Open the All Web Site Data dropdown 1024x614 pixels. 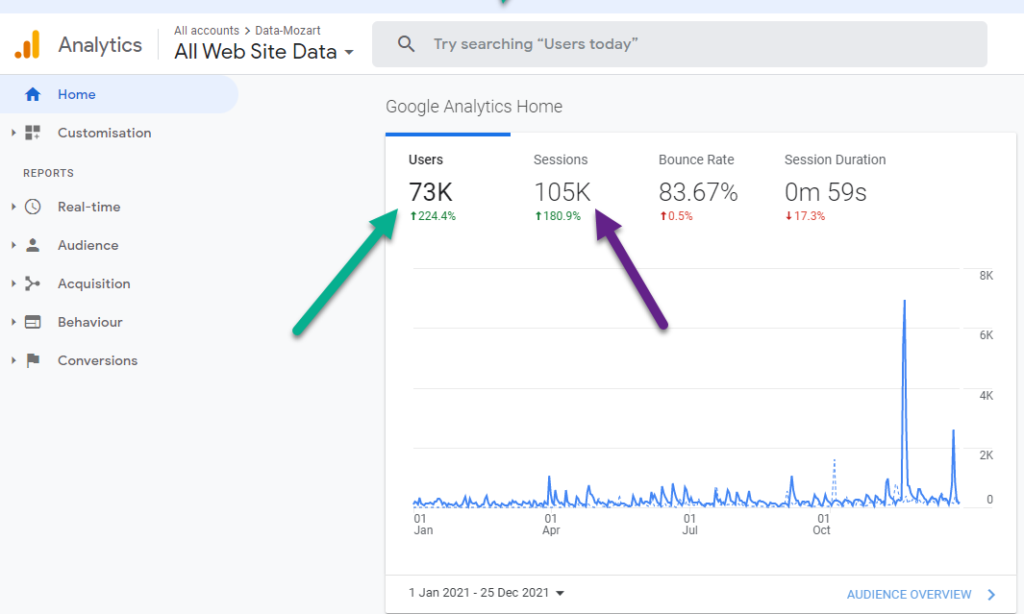tap(264, 52)
